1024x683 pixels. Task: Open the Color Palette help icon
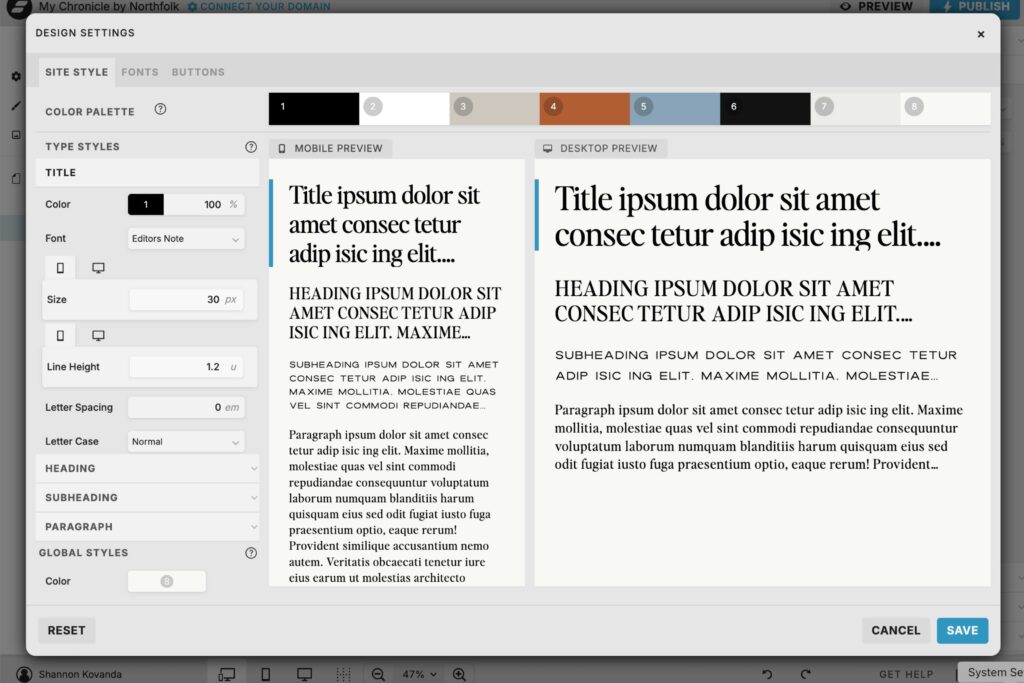pos(160,110)
